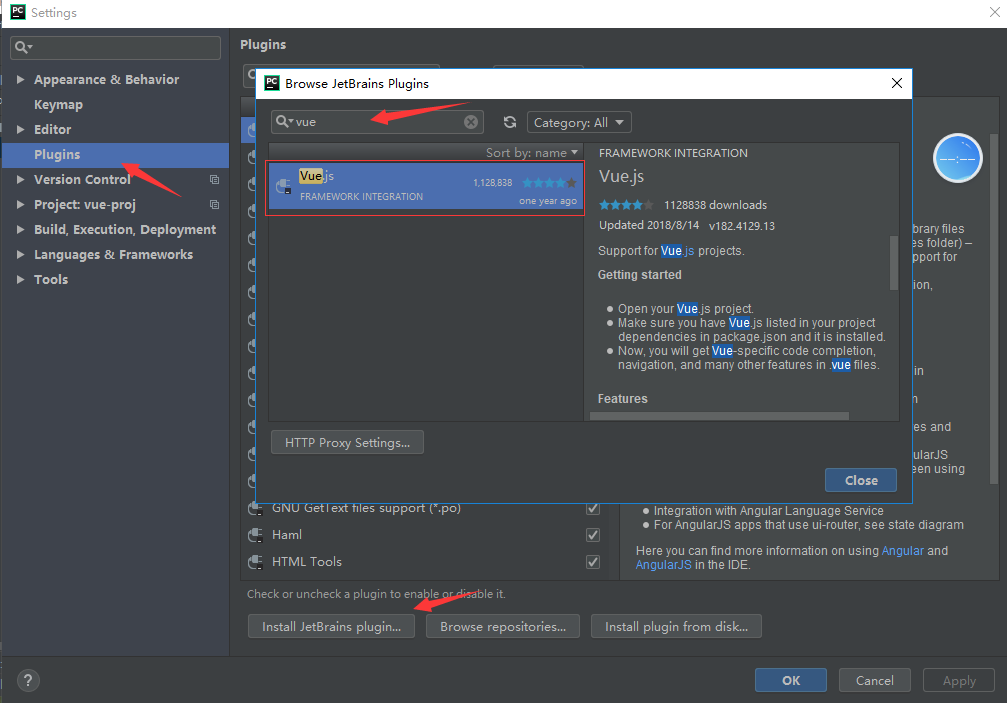
Task: Select Vue.js plugin in results list
Action: click(425, 186)
